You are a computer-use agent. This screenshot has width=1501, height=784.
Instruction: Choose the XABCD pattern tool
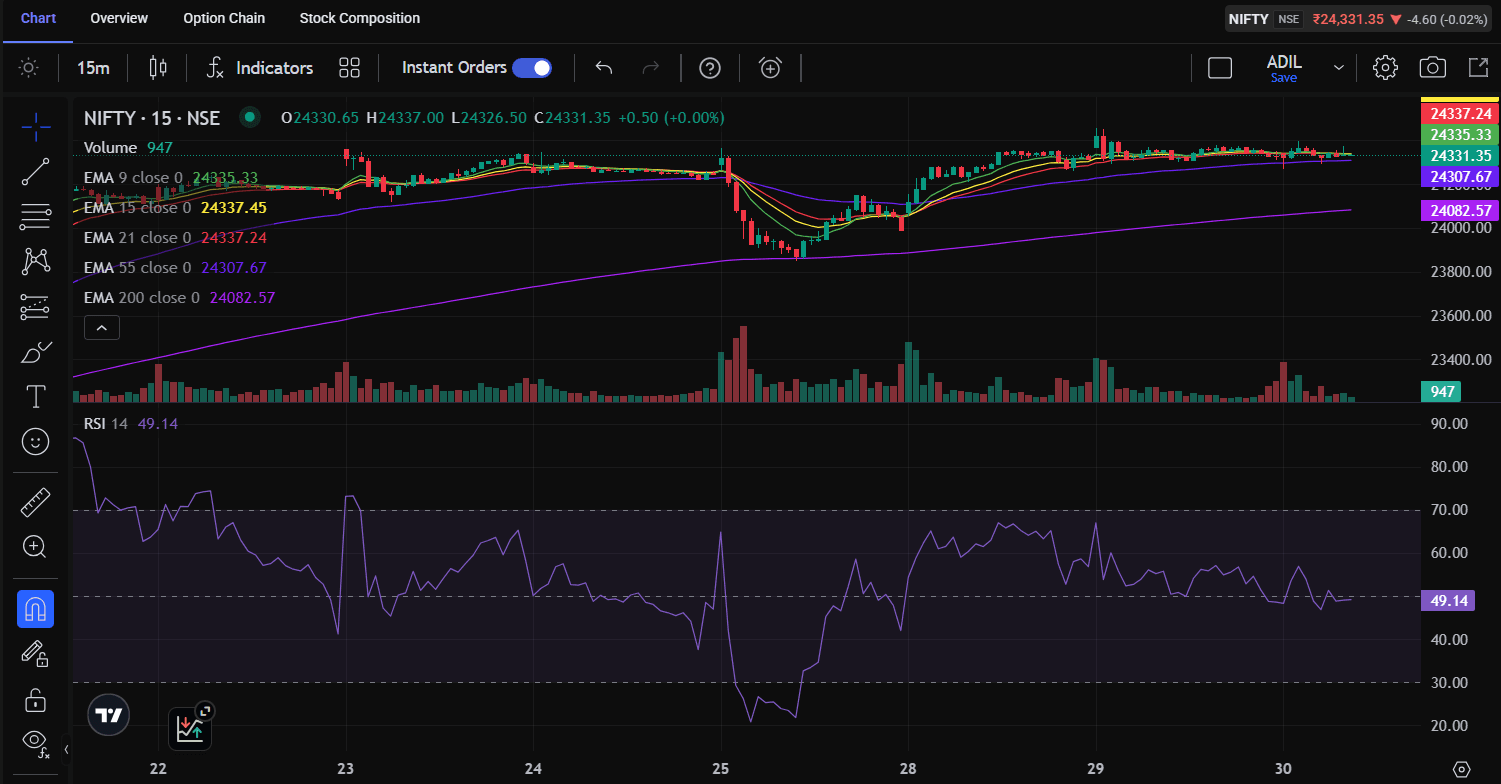coord(36,261)
